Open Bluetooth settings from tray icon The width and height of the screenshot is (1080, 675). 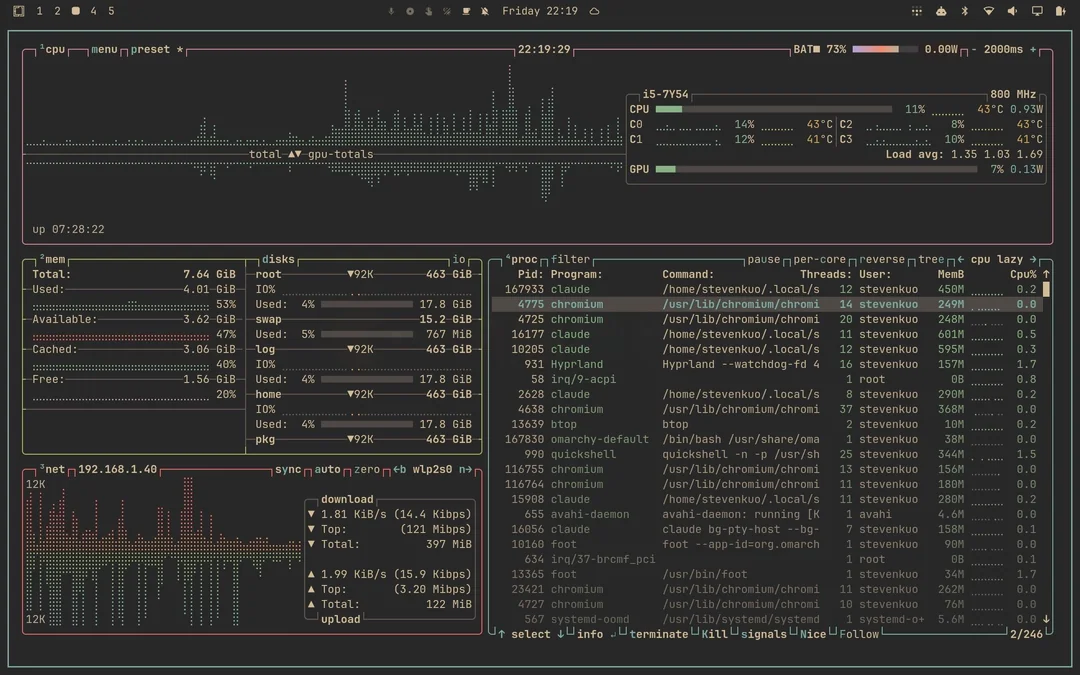[964, 11]
